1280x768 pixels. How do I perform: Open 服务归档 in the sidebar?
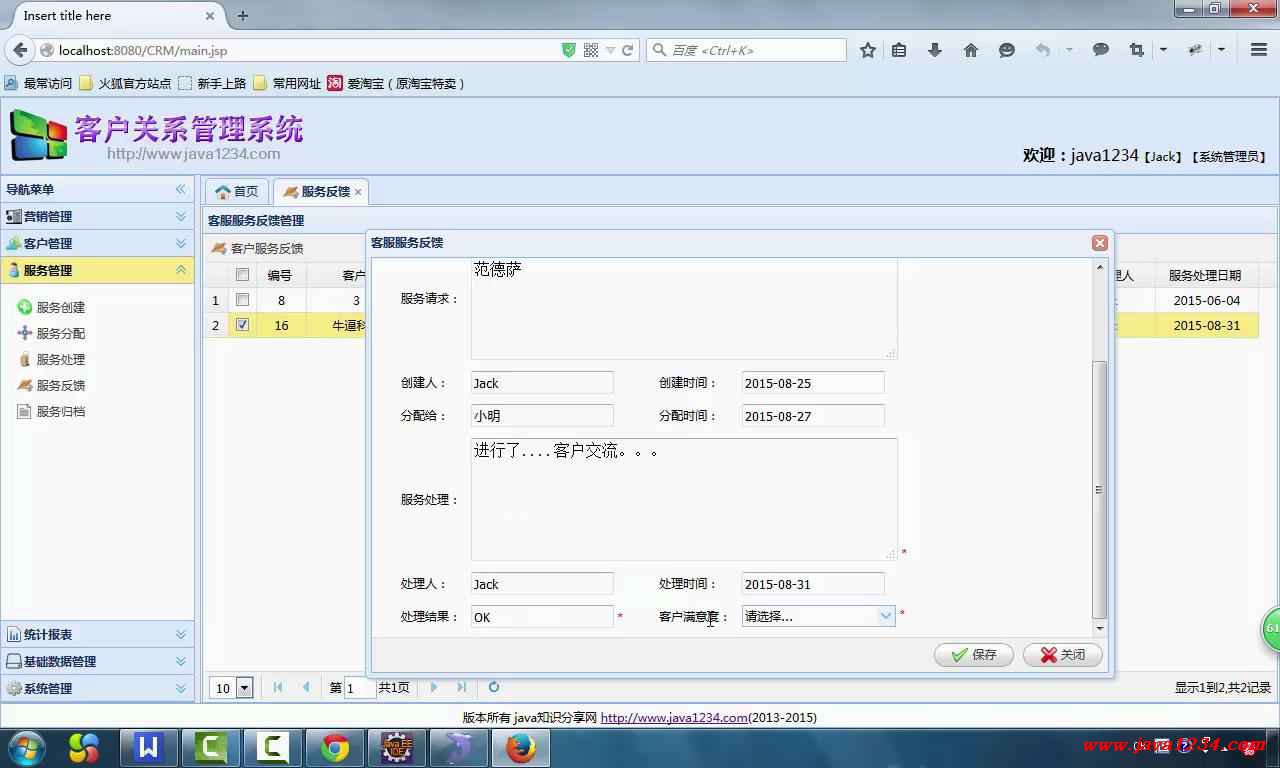(51, 411)
